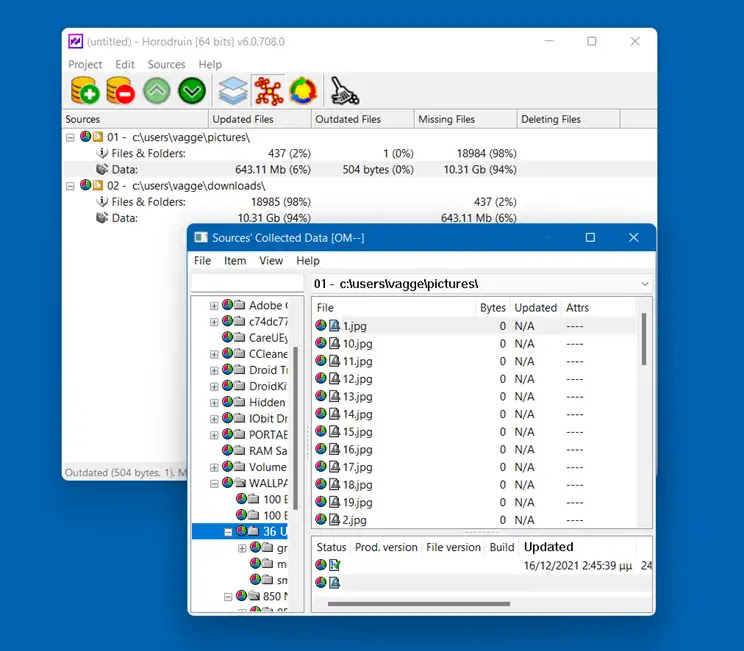Click the version panel horizontal scrollbar
Image resolution: width=744 pixels, height=651 pixels.
click(x=419, y=604)
